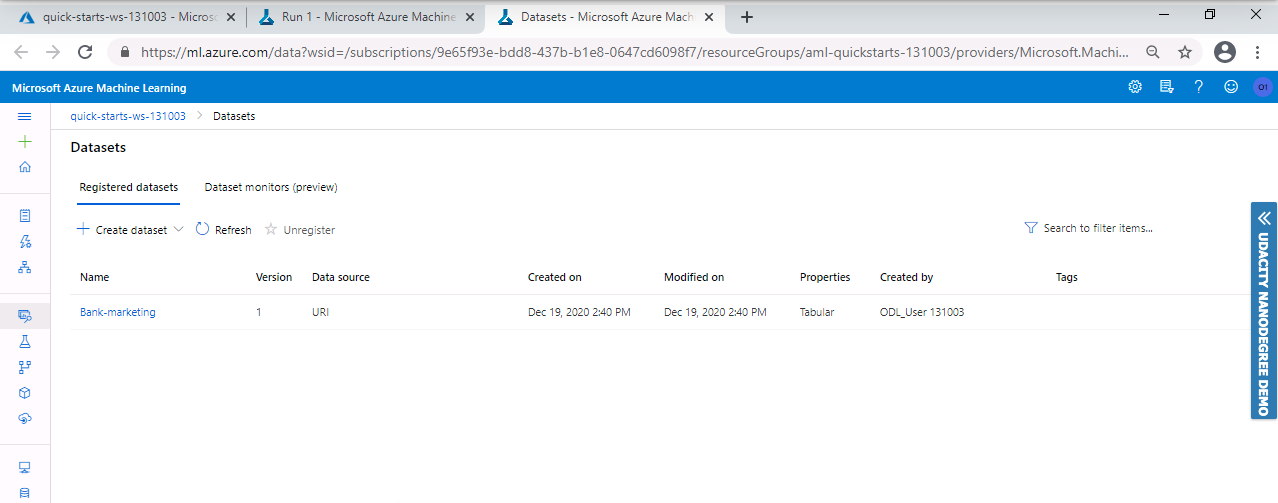Open Automated ML from sidebar
The image size is (1278, 503).
(25, 241)
